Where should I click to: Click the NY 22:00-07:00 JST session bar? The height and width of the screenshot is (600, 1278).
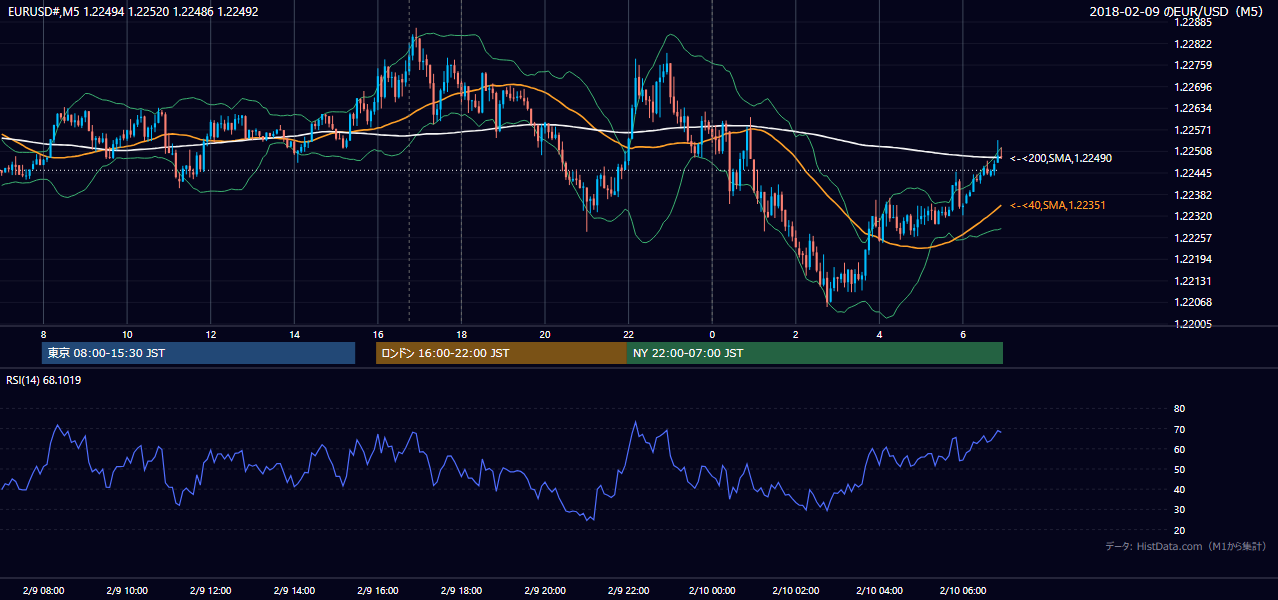click(x=815, y=353)
